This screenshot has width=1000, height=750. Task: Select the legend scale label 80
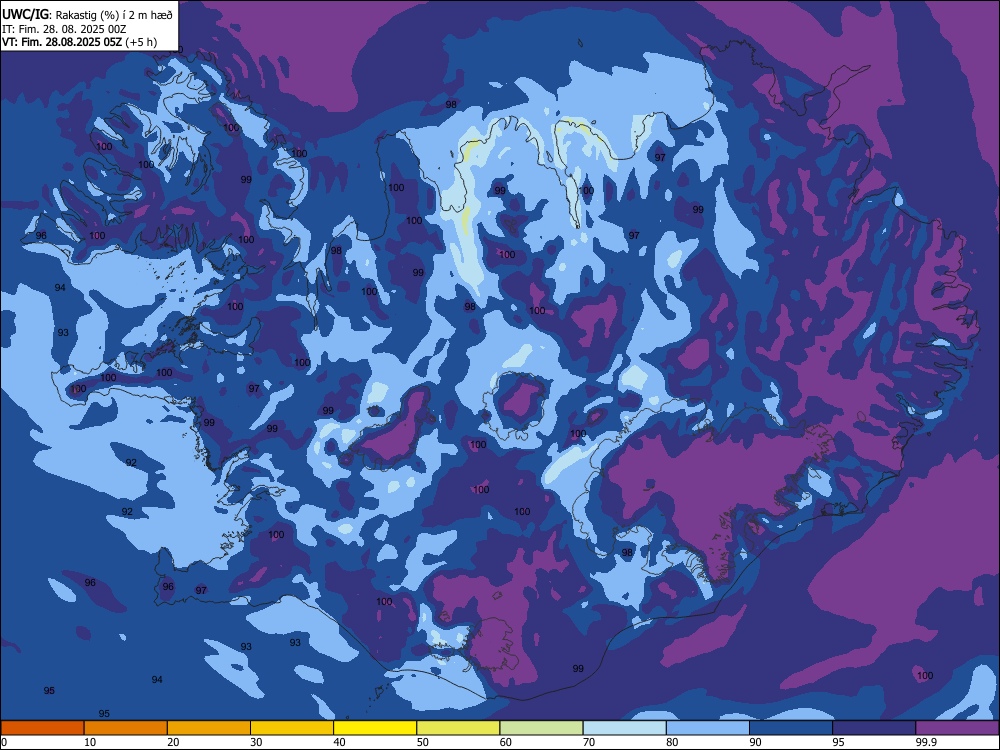[672, 742]
